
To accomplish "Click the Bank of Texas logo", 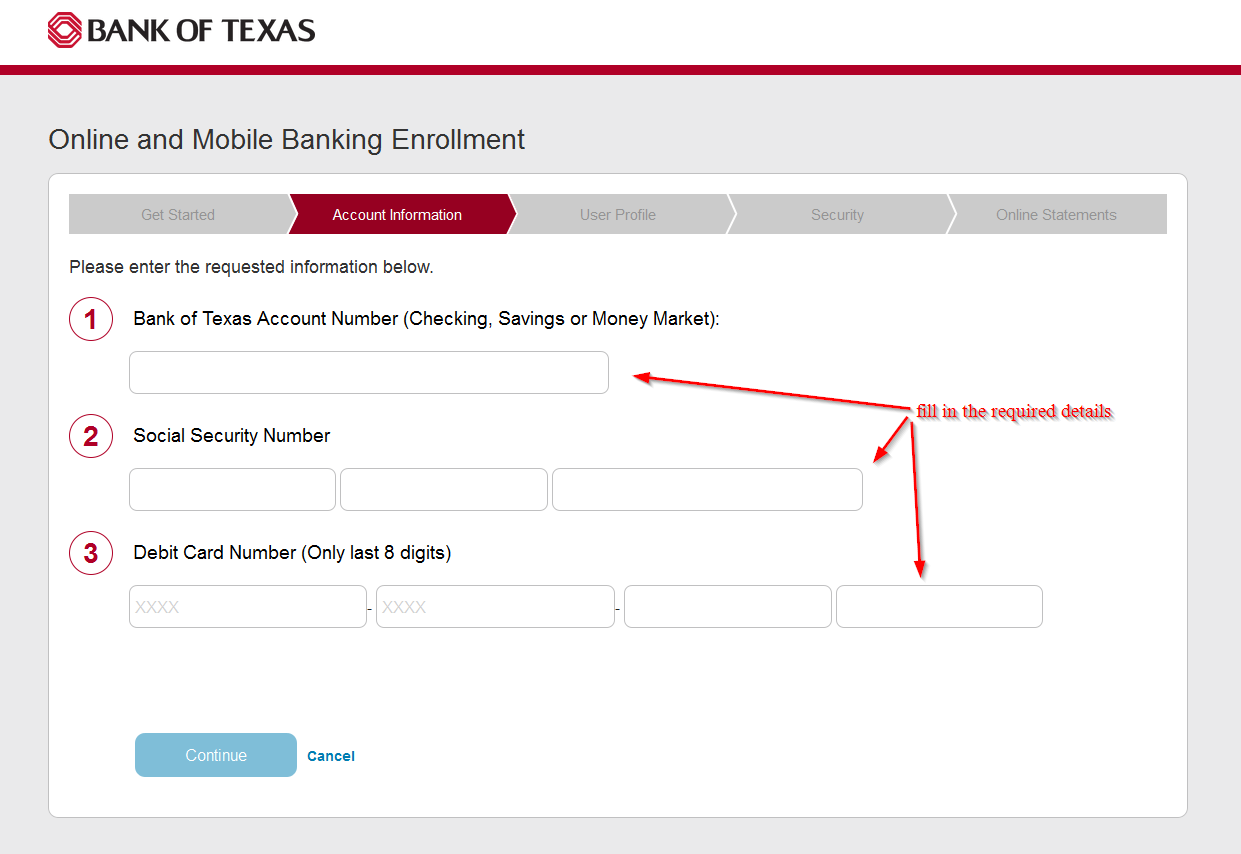I will [181, 30].
